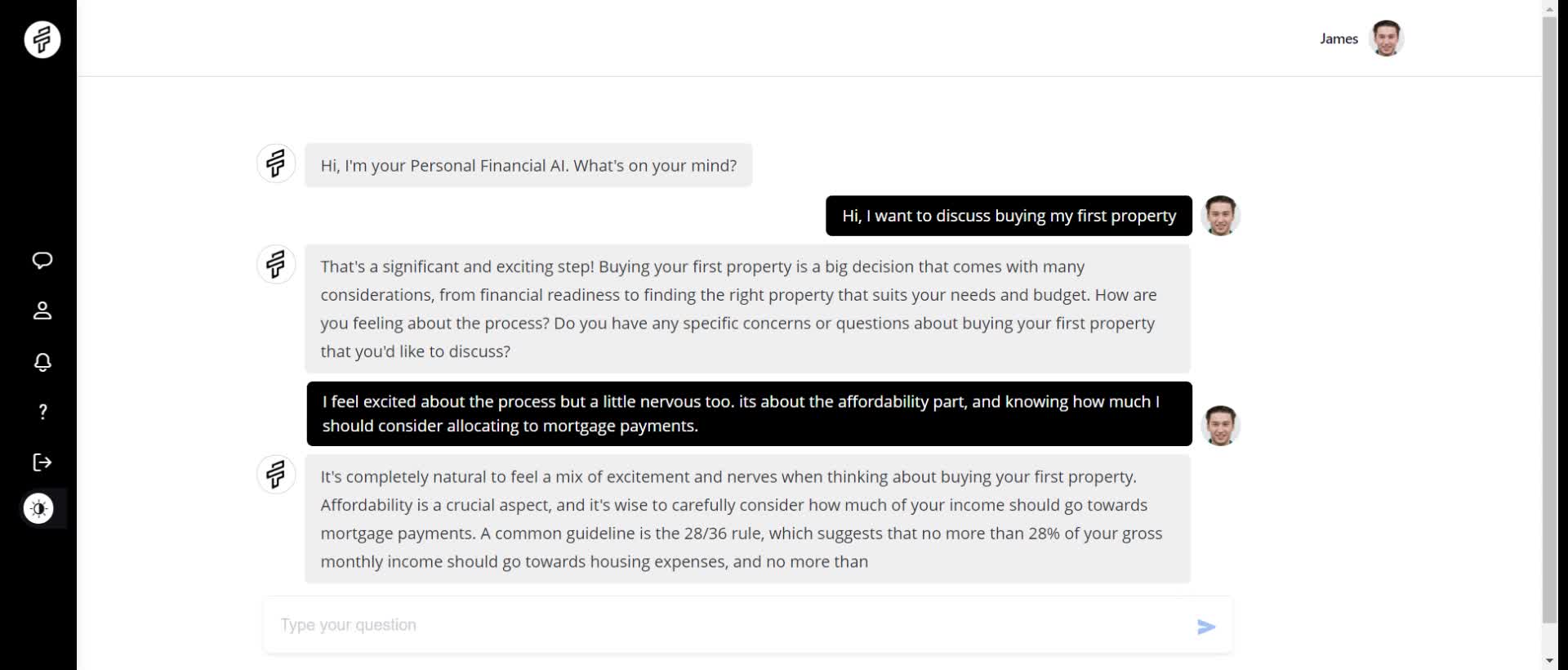This screenshot has height=670, width=1568.
Task: Open help with the question mark icon
Action: (x=42, y=412)
